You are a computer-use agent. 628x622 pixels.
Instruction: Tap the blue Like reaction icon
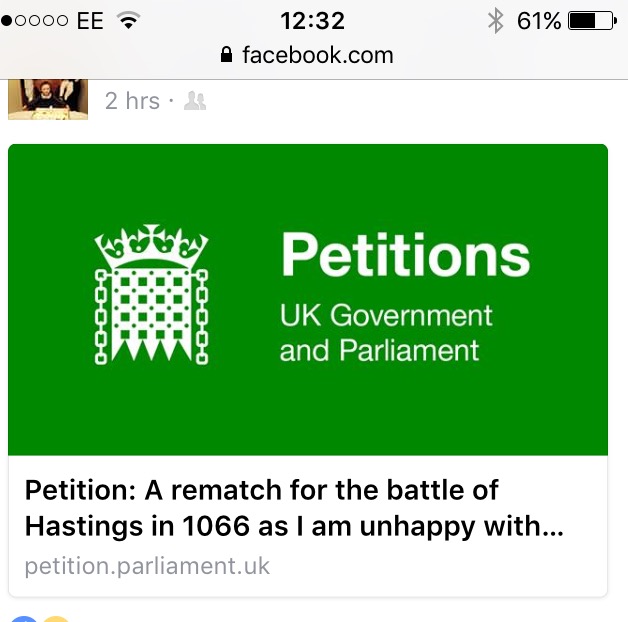point(24,619)
